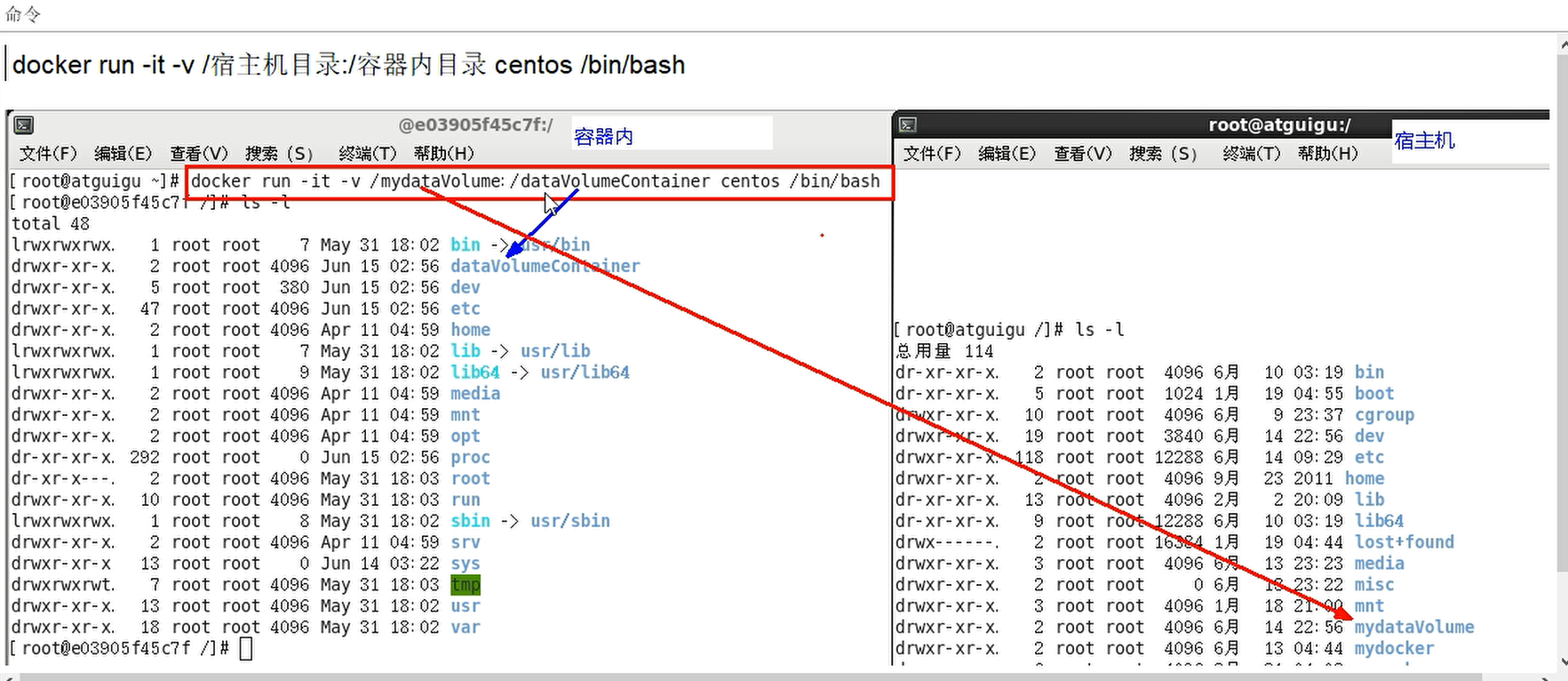Screen dimensions: 1568x681
Task: Click the docker run command heading text
Action: (348, 65)
